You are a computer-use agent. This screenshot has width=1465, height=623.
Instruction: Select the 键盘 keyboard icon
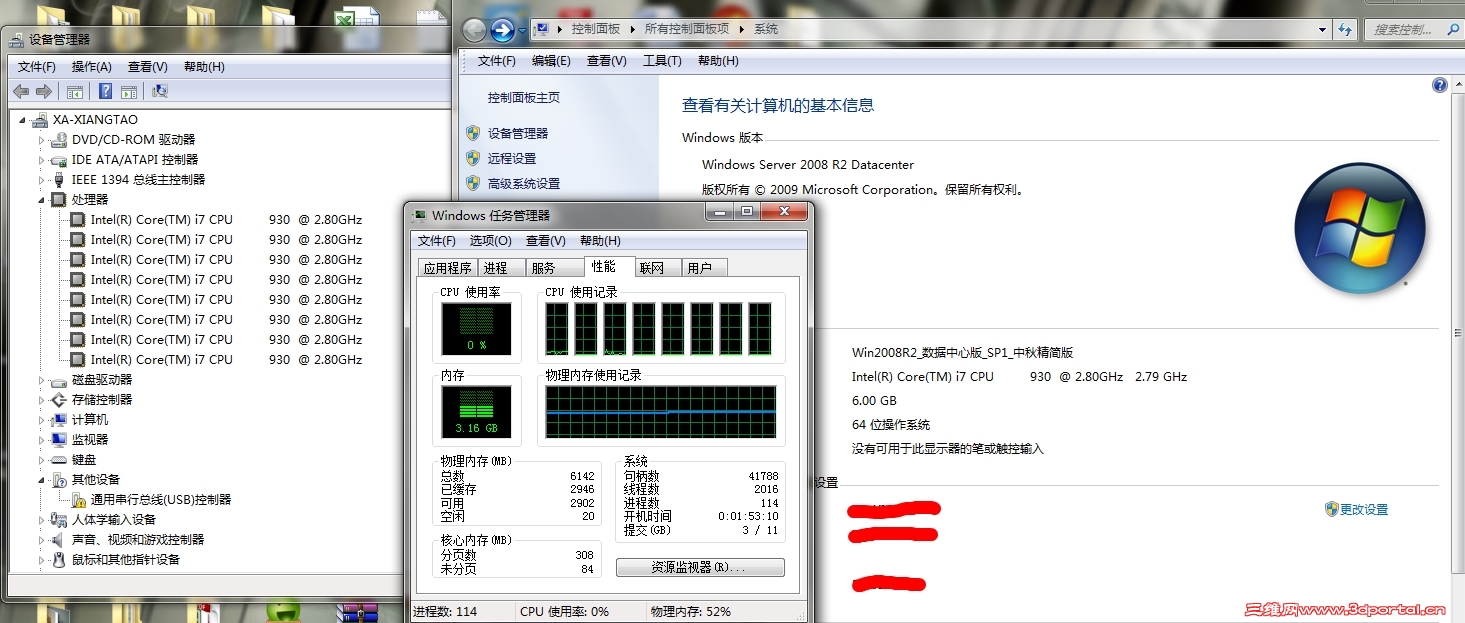59,460
